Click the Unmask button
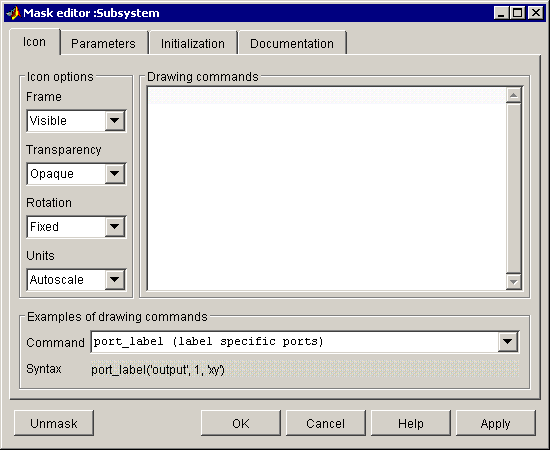Image resolution: width=550 pixels, height=450 pixels. point(54,423)
